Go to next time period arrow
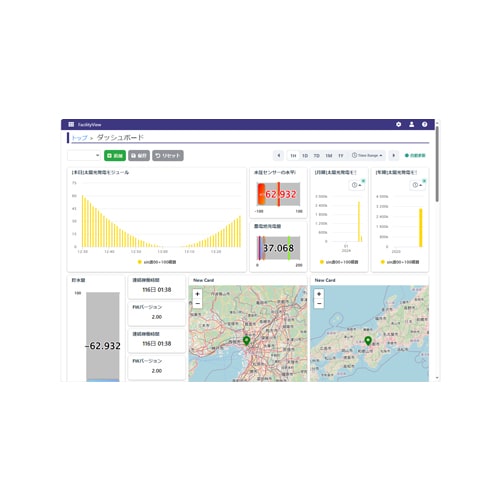This screenshot has height=500, width=500. coord(393,155)
